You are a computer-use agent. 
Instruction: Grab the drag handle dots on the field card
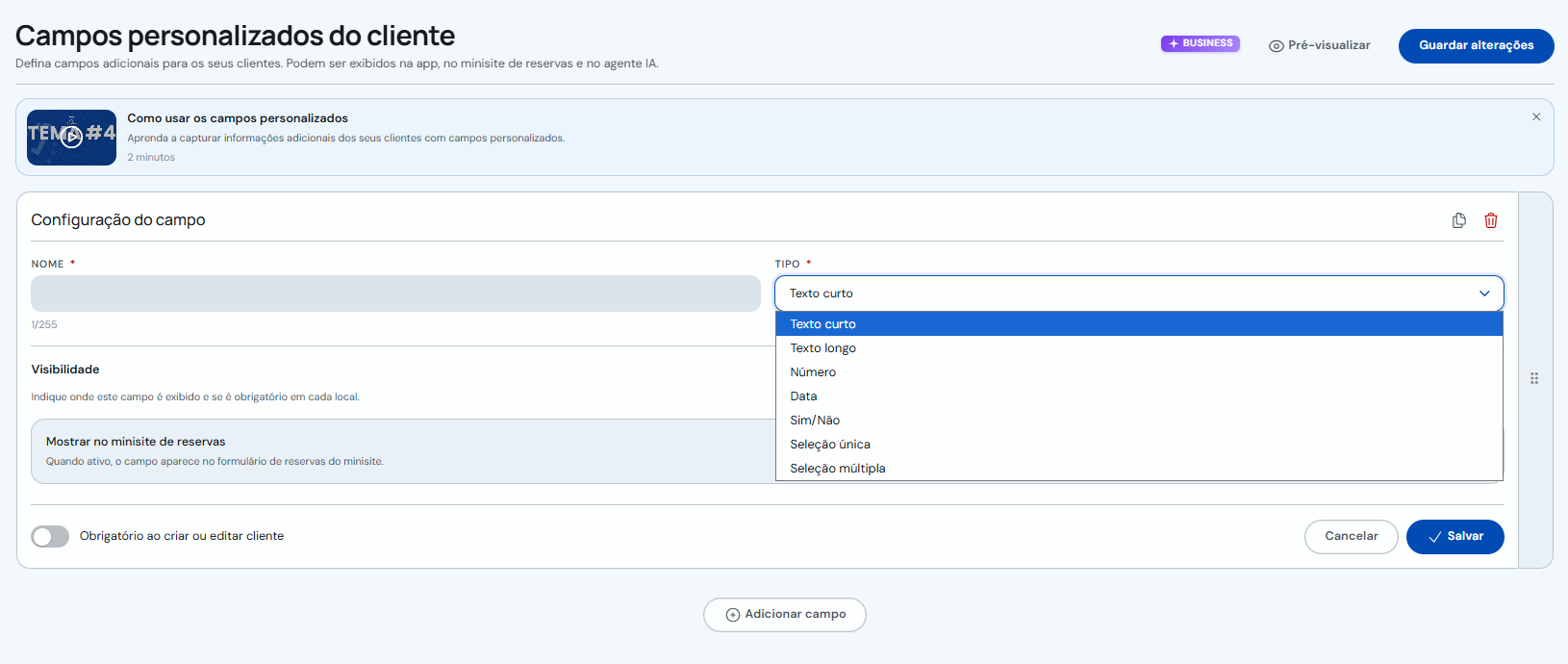click(x=1534, y=378)
